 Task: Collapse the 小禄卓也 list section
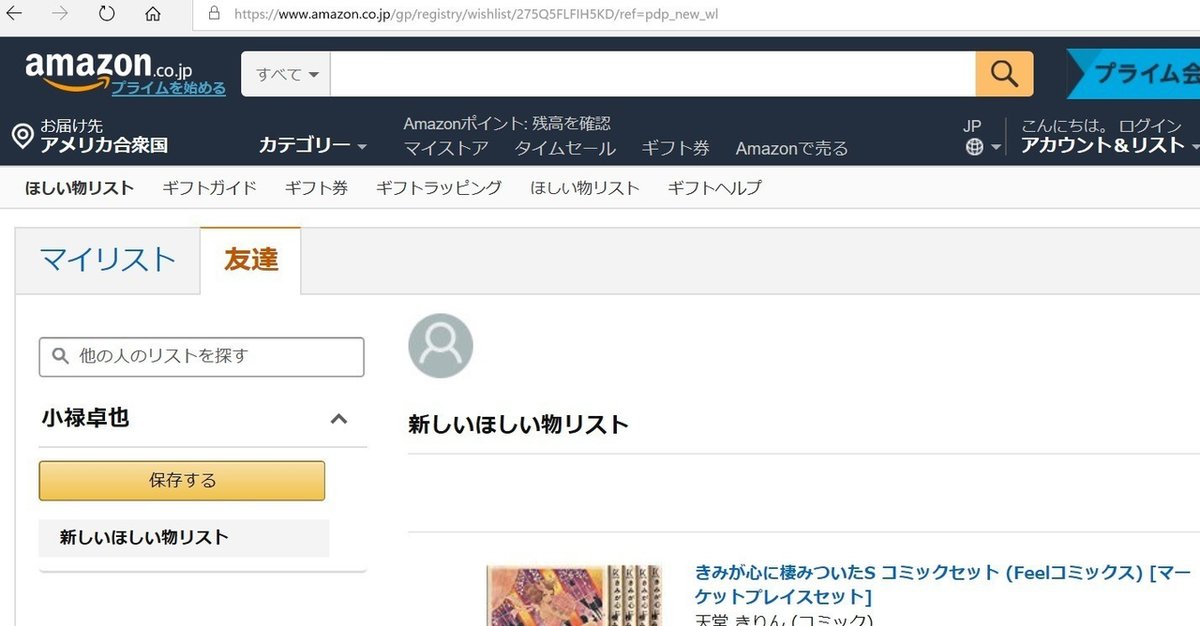pos(339,419)
